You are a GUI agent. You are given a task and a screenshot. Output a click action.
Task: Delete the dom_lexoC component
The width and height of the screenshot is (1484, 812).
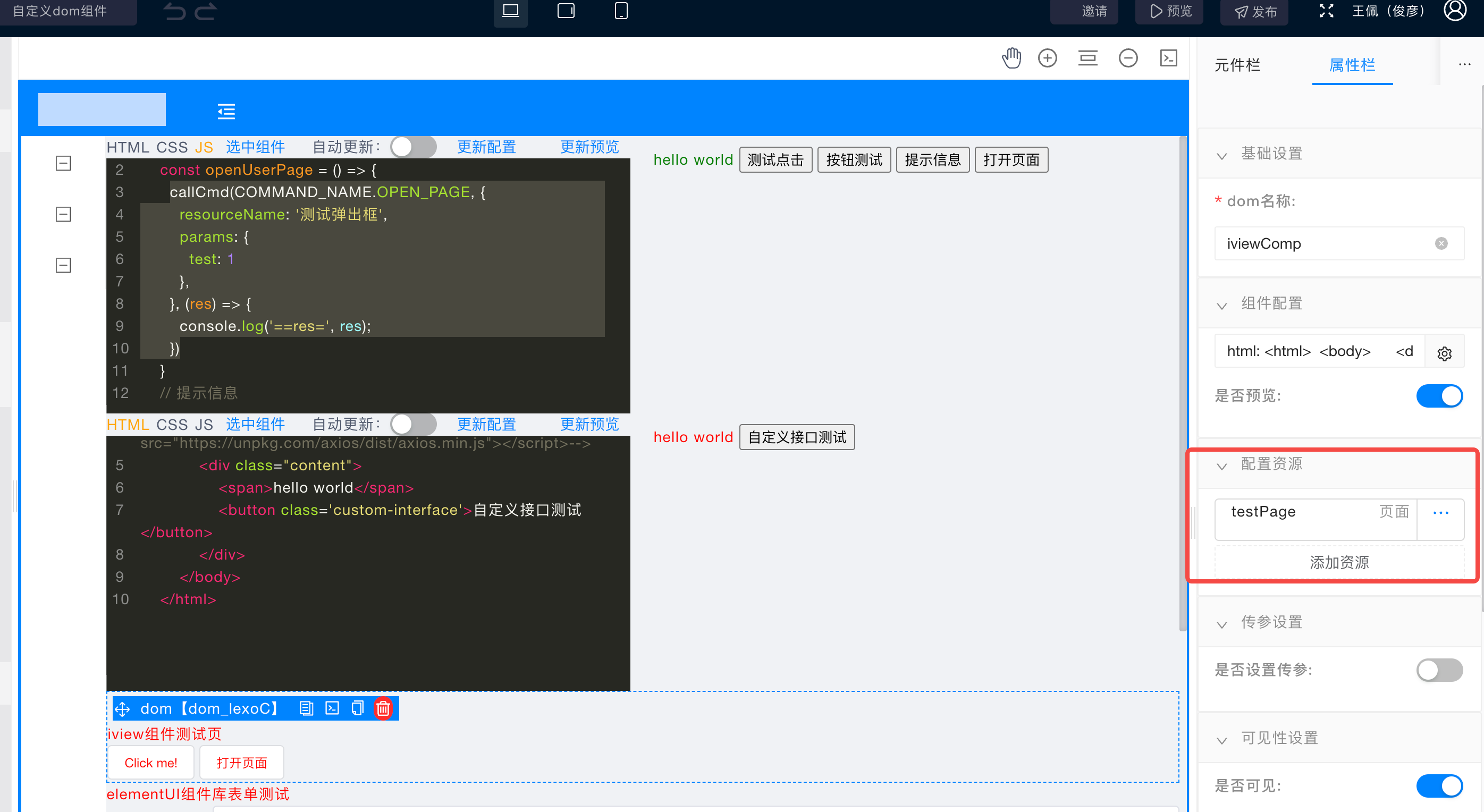point(383,708)
